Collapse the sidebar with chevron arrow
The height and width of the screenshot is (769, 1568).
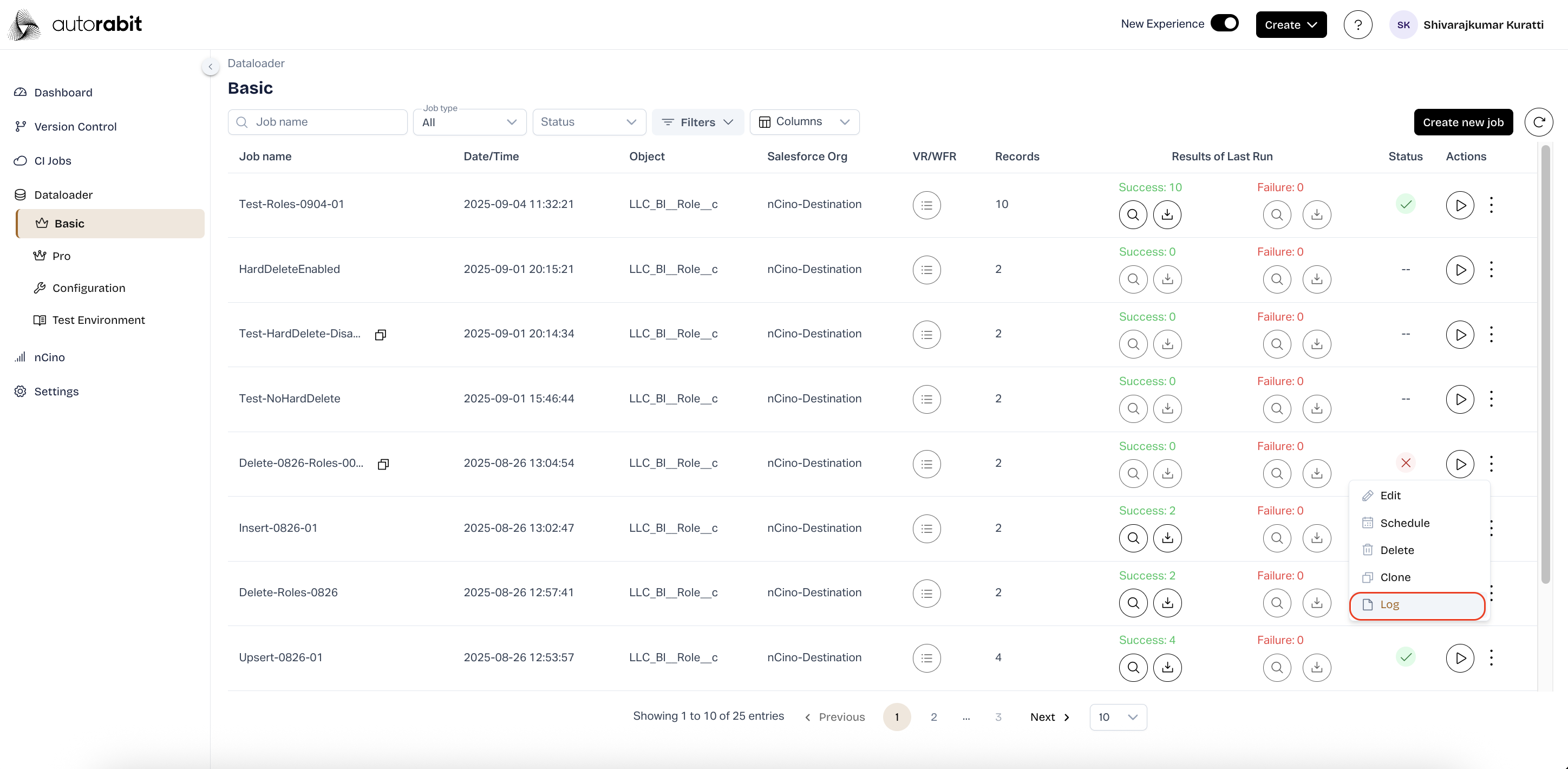(210, 67)
